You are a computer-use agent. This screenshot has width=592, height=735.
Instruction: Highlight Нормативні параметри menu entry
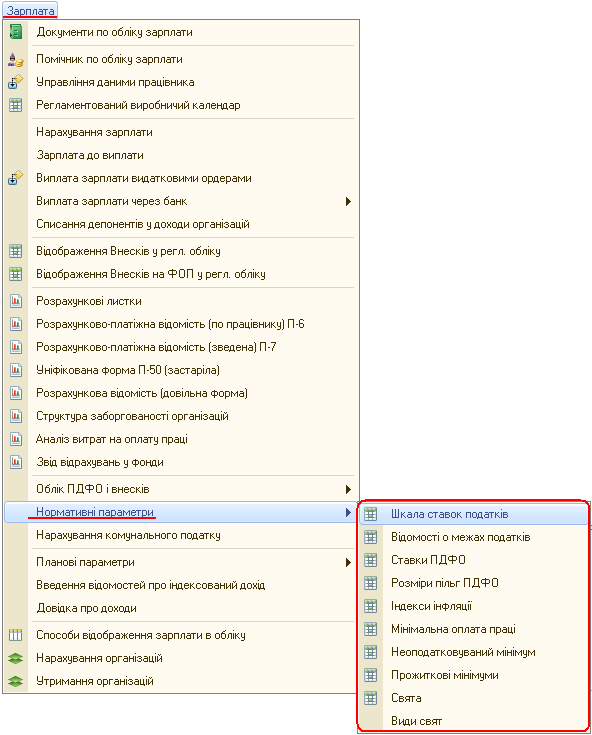coord(180,512)
